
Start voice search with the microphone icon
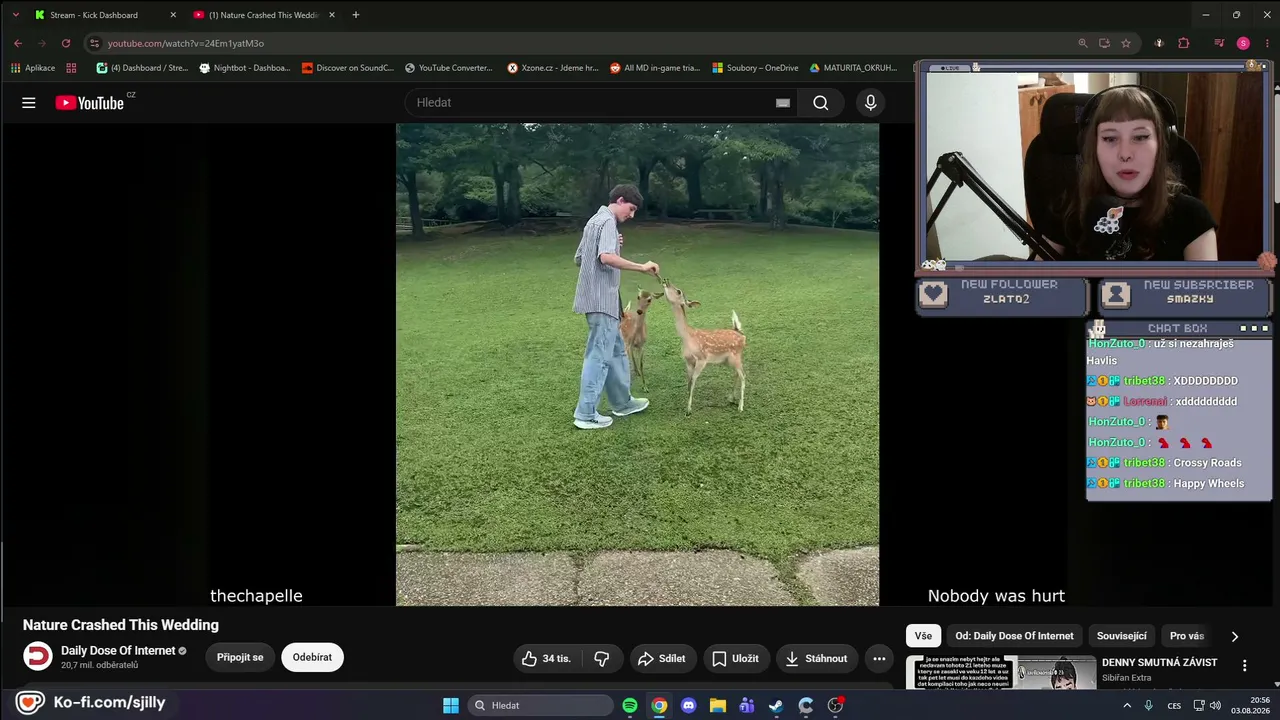tap(870, 103)
